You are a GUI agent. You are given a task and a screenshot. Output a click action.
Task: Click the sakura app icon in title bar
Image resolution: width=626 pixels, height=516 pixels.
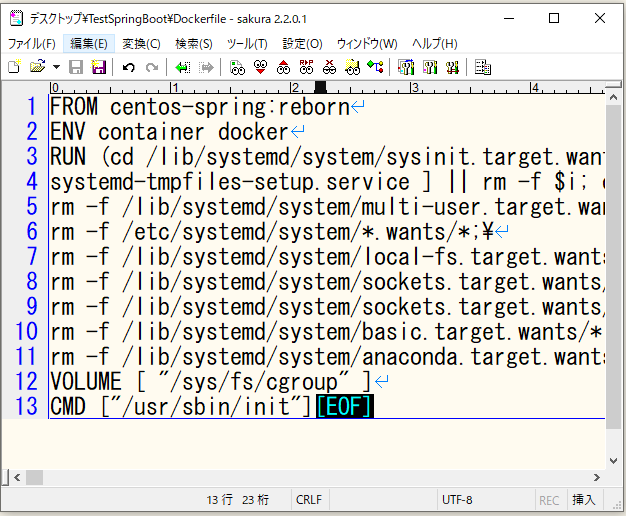[16, 18]
